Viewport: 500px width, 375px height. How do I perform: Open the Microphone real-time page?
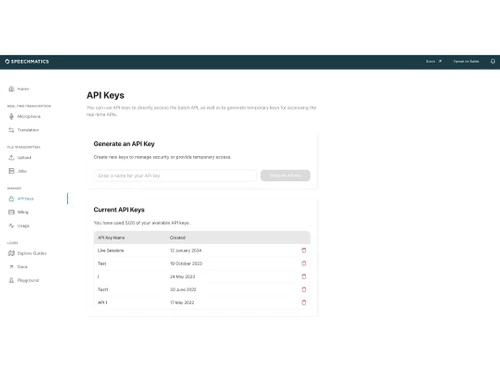[24, 116]
